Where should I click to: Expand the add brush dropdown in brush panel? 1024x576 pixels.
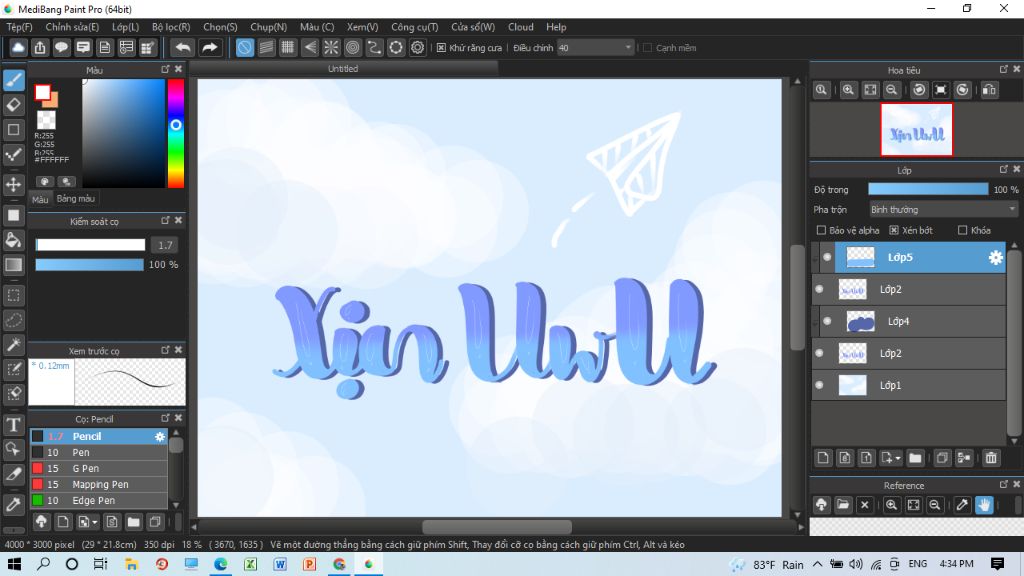pyautogui.click(x=95, y=522)
